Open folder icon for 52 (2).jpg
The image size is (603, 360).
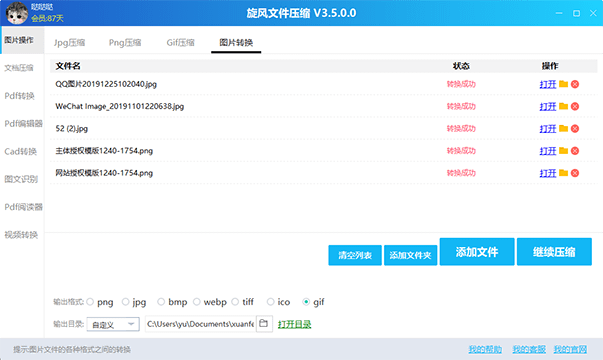[563, 128]
